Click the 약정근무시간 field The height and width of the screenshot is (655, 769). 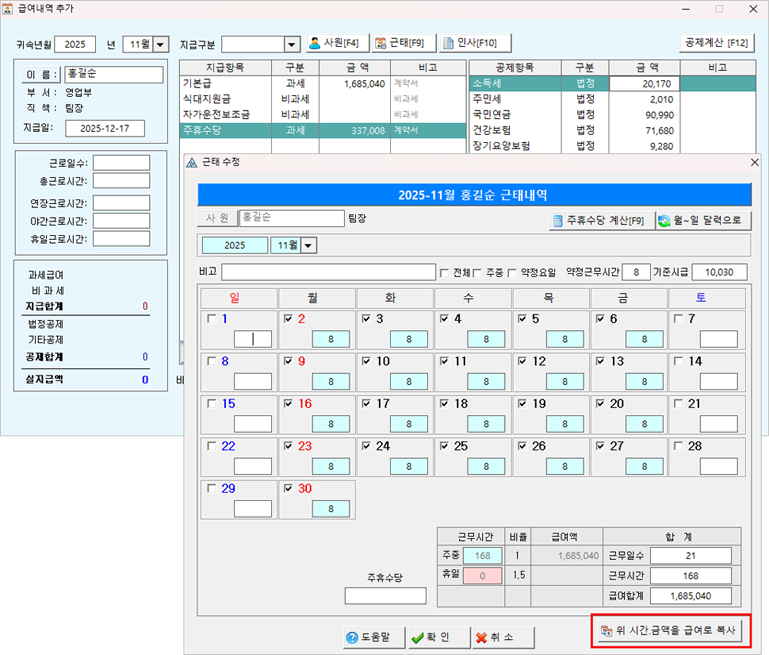click(636, 272)
